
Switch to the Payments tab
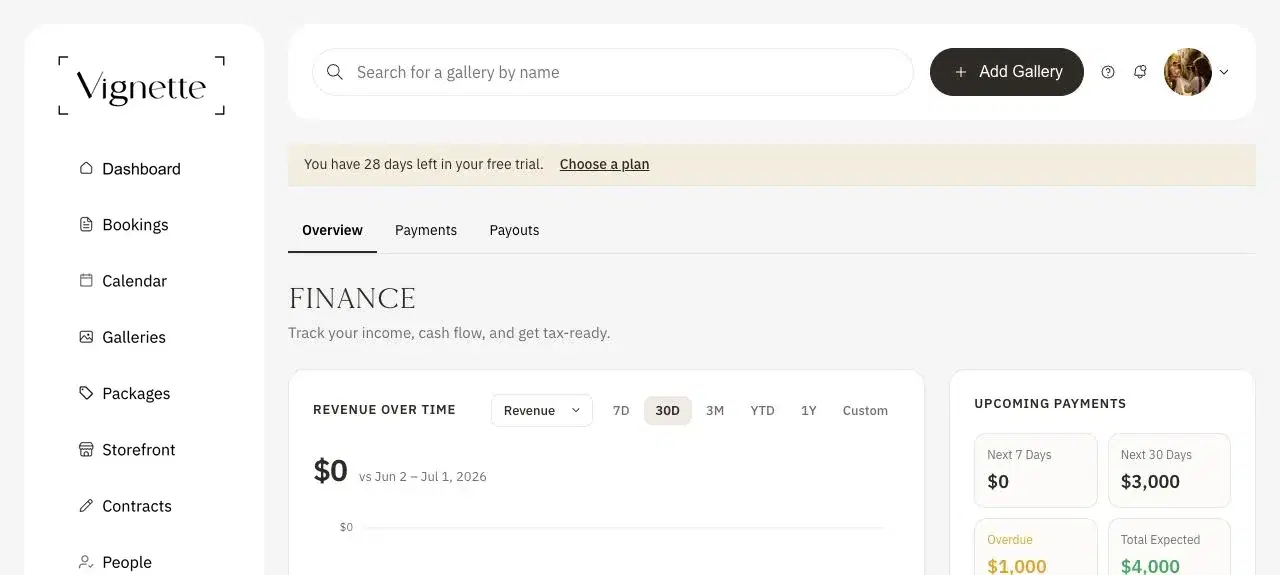tap(426, 230)
